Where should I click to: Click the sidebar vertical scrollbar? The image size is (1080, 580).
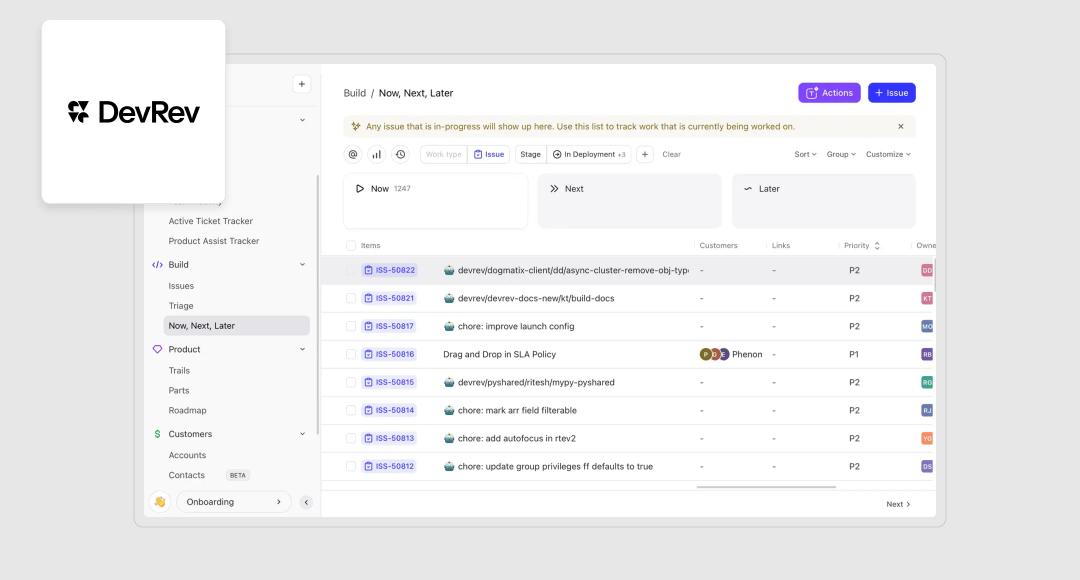318,305
